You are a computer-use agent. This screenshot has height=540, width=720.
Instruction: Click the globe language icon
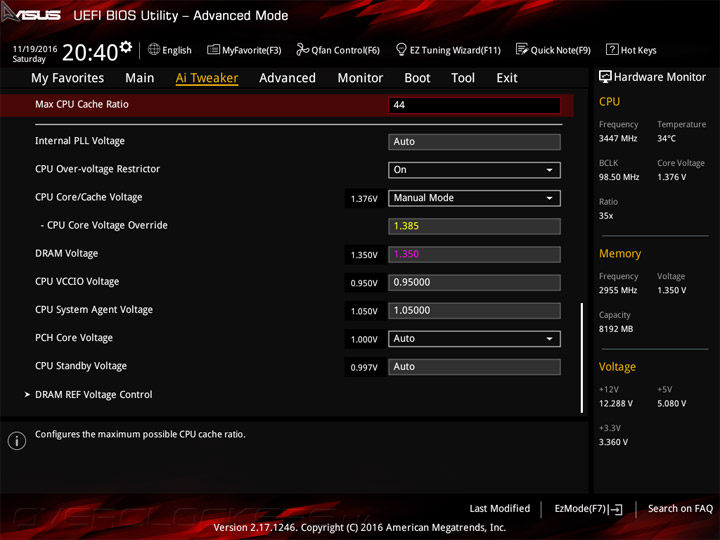(x=154, y=49)
